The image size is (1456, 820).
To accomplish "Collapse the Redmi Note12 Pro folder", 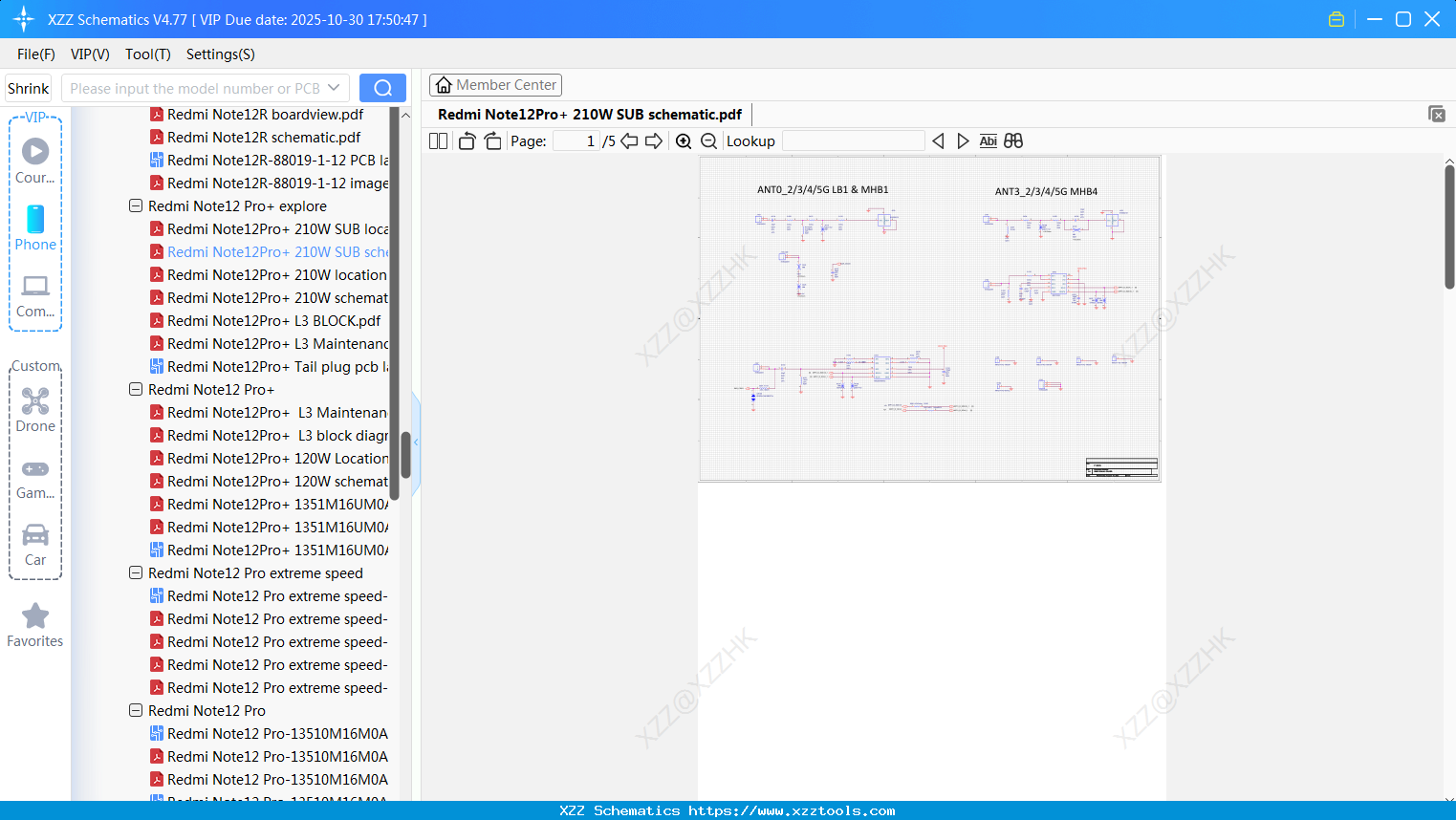I will (136, 711).
